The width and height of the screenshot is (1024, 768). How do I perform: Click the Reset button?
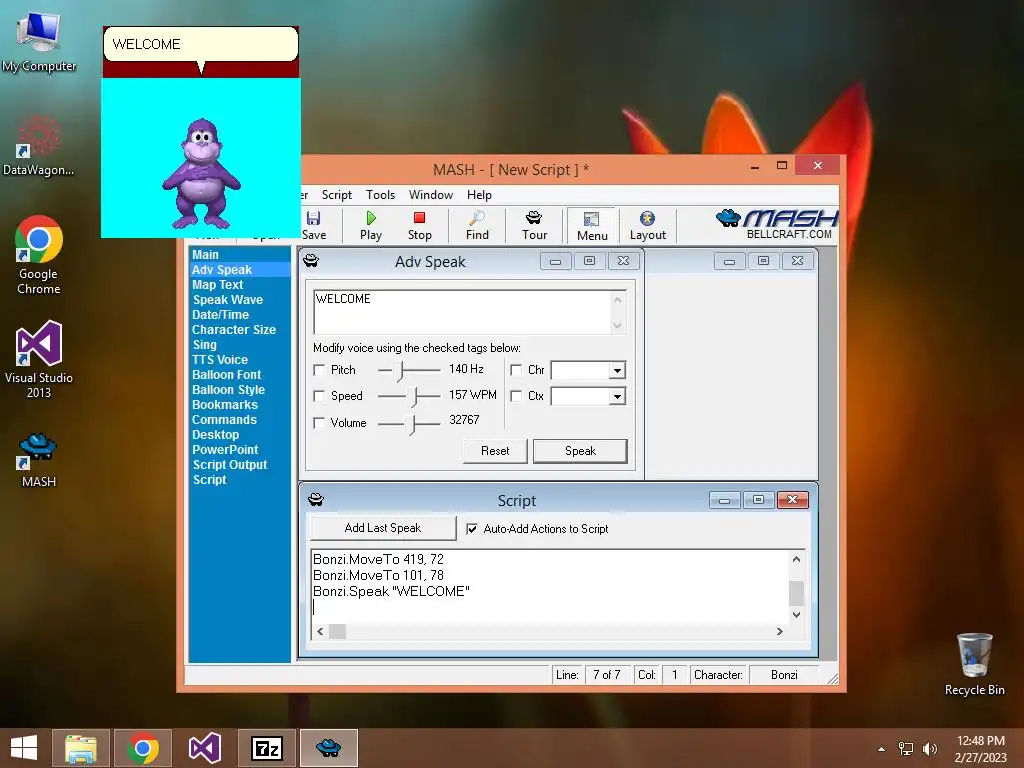(495, 451)
